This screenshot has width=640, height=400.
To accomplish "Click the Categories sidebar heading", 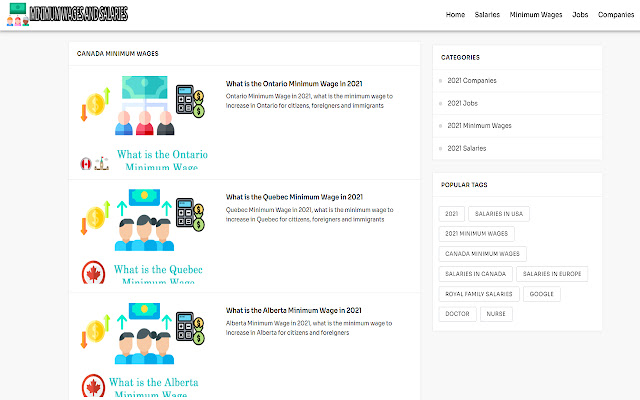I will coord(460,58).
